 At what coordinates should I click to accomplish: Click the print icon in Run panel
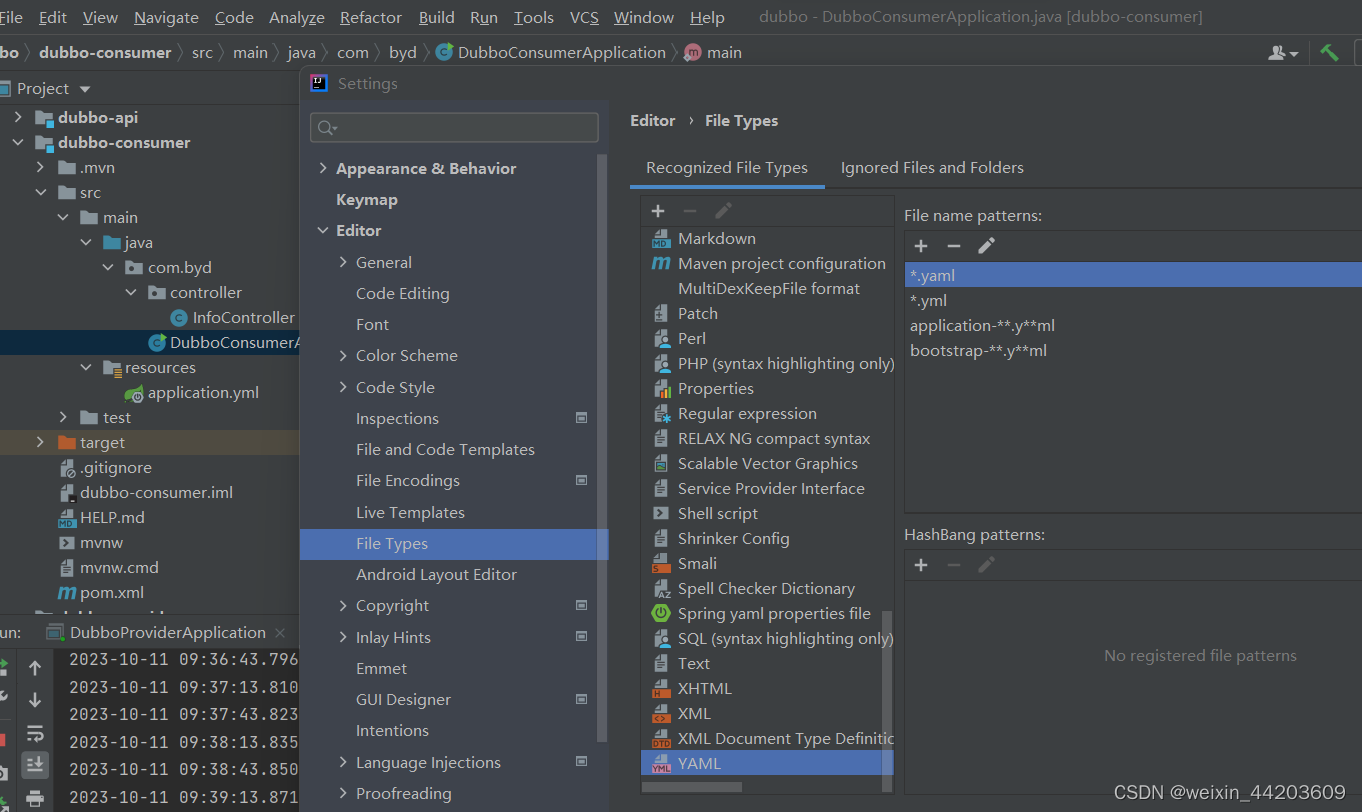[x=35, y=798]
